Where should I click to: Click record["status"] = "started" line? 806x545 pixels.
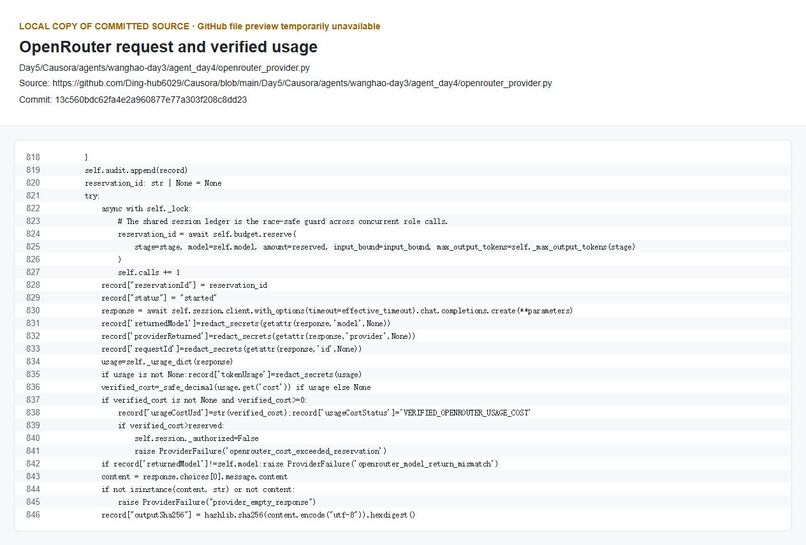click(x=159, y=298)
